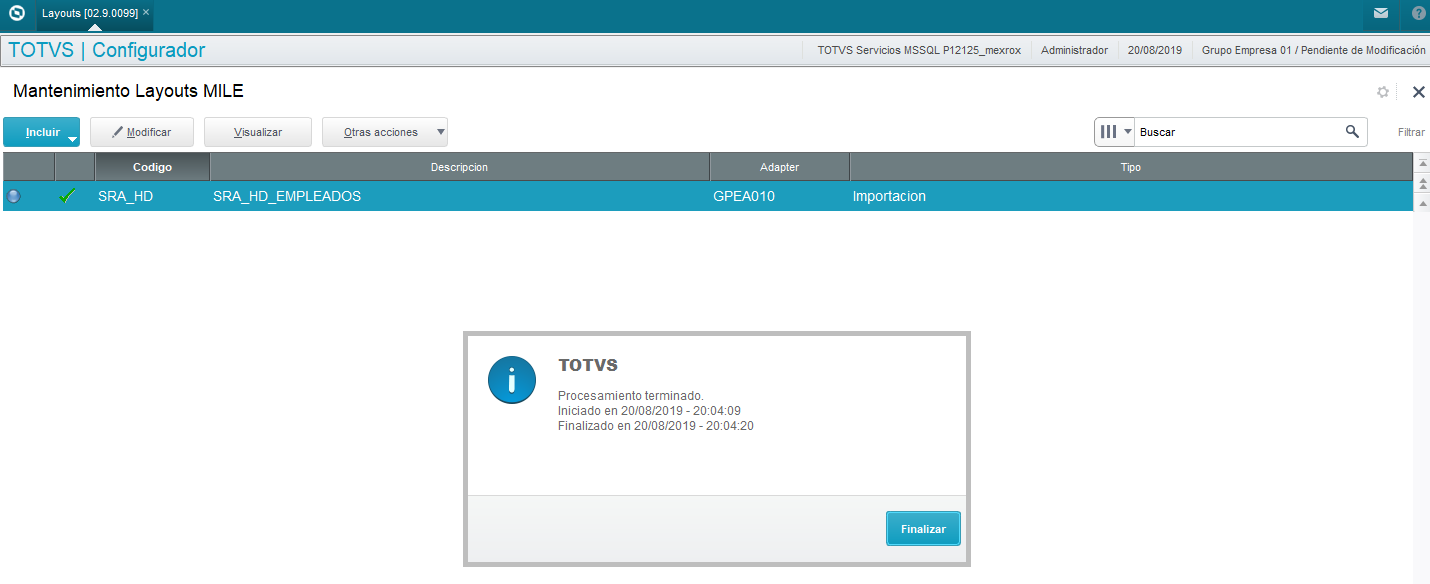Click the TOTVS logo icon at top-left
Viewport: 1430px width, 584px height.
pyautogui.click(x=17, y=14)
